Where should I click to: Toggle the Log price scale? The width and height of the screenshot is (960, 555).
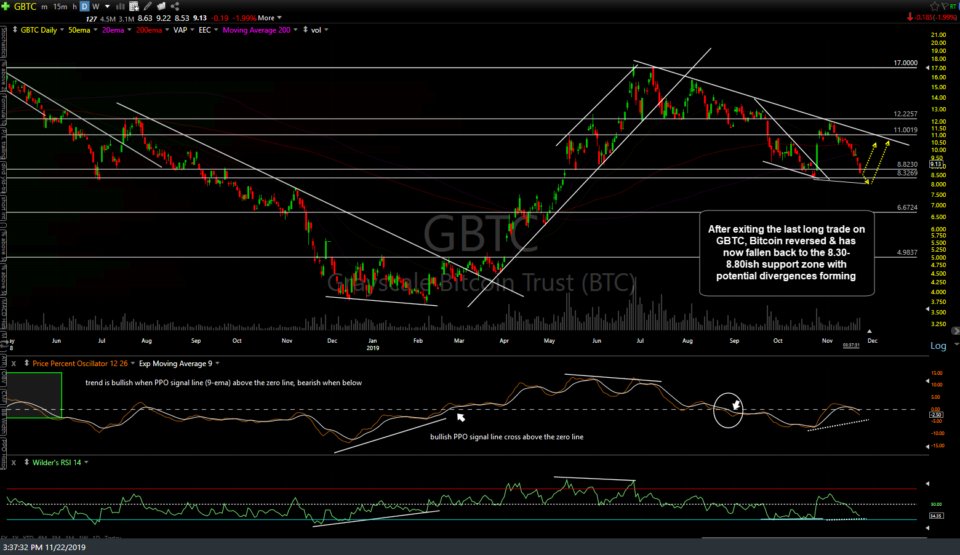(938, 346)
